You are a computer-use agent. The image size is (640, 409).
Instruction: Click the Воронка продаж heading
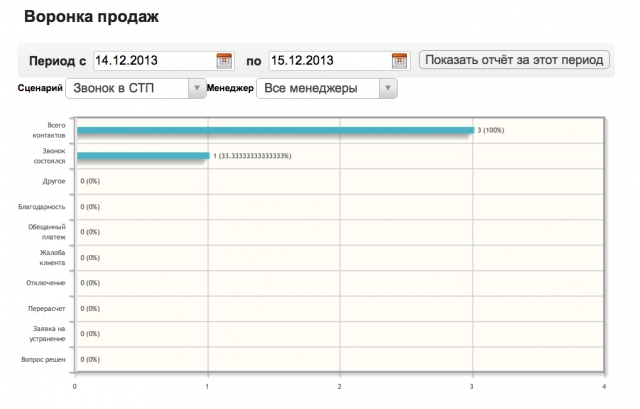tap(91, 17)
